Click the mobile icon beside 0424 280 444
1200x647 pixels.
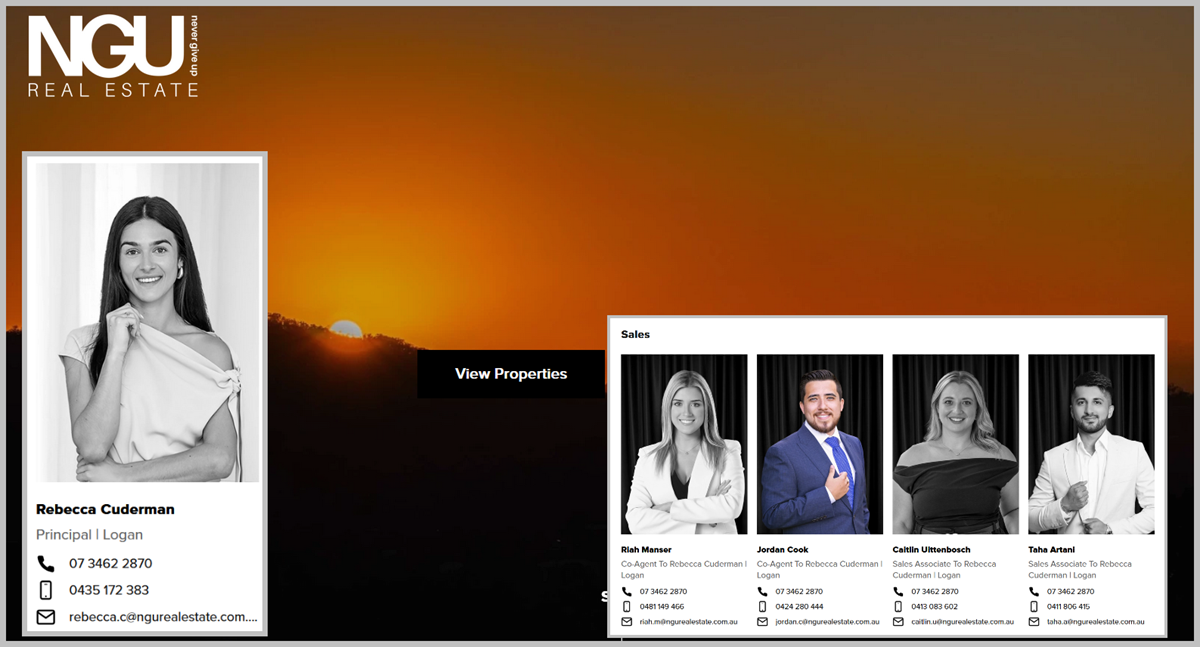point(763,606)
